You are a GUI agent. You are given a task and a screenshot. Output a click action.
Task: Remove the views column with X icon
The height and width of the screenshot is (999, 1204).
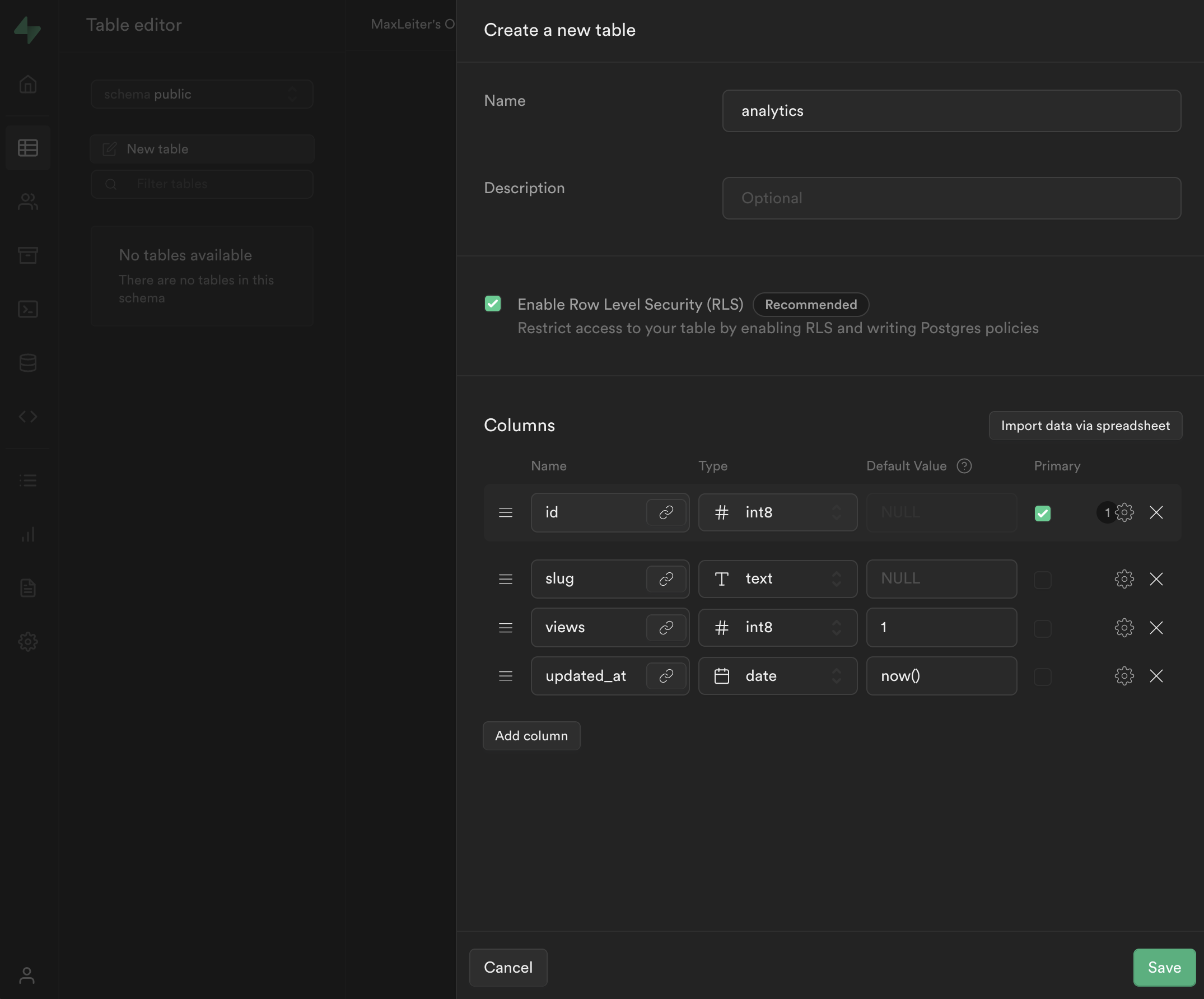[x=1156, y=628]
